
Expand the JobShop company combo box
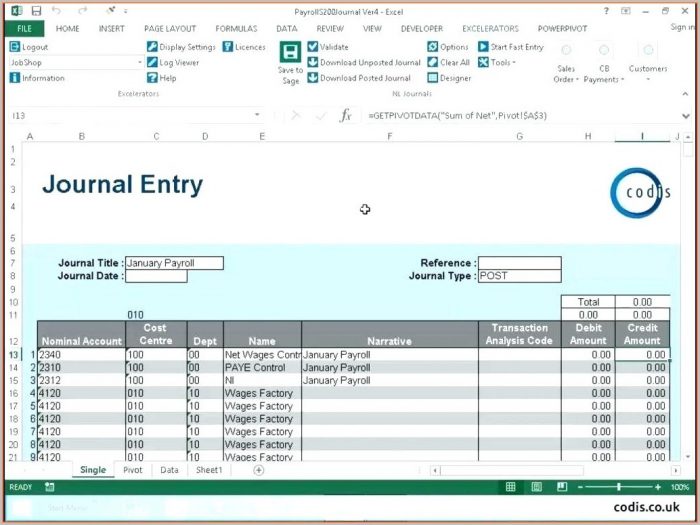click(139, 62)
